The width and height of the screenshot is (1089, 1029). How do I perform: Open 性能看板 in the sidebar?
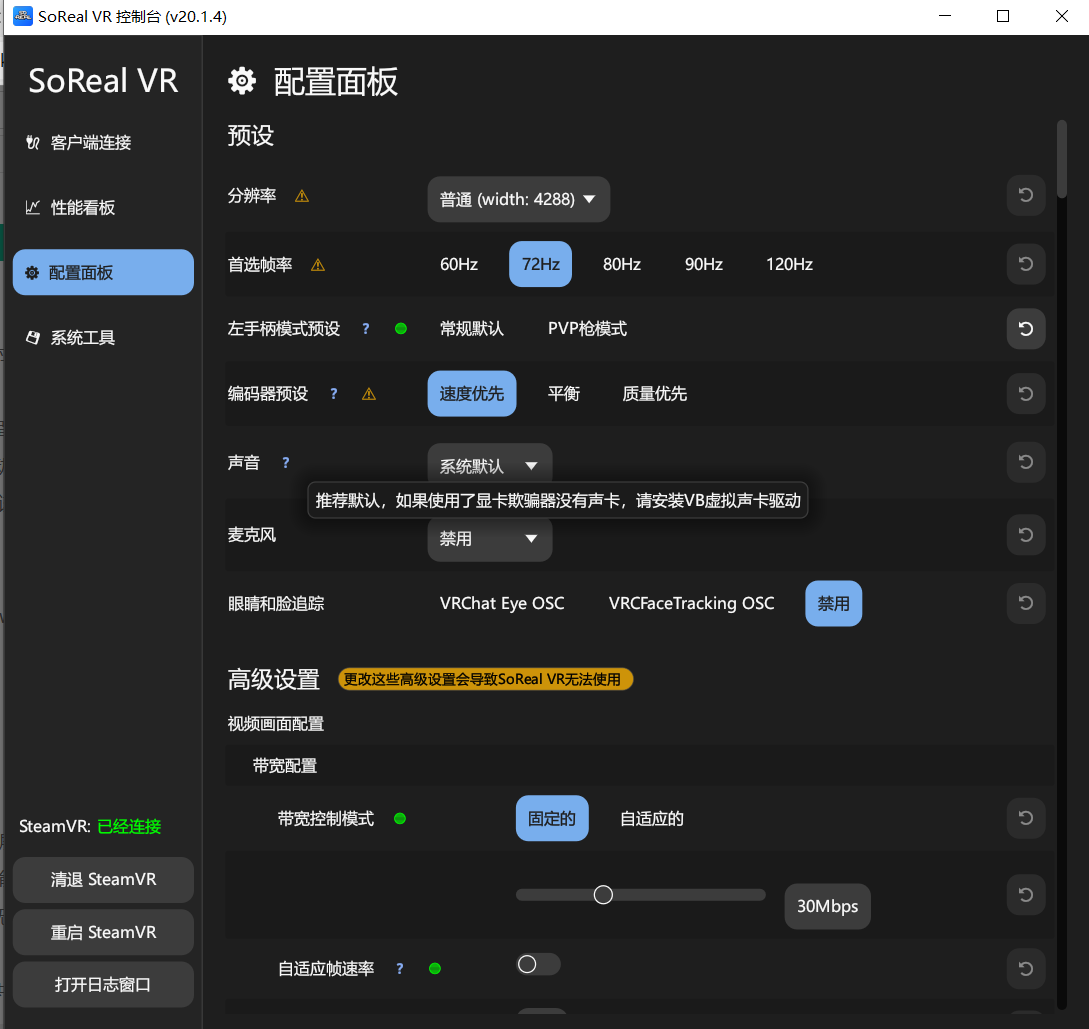pyautogui.click(x=103, y=208)
